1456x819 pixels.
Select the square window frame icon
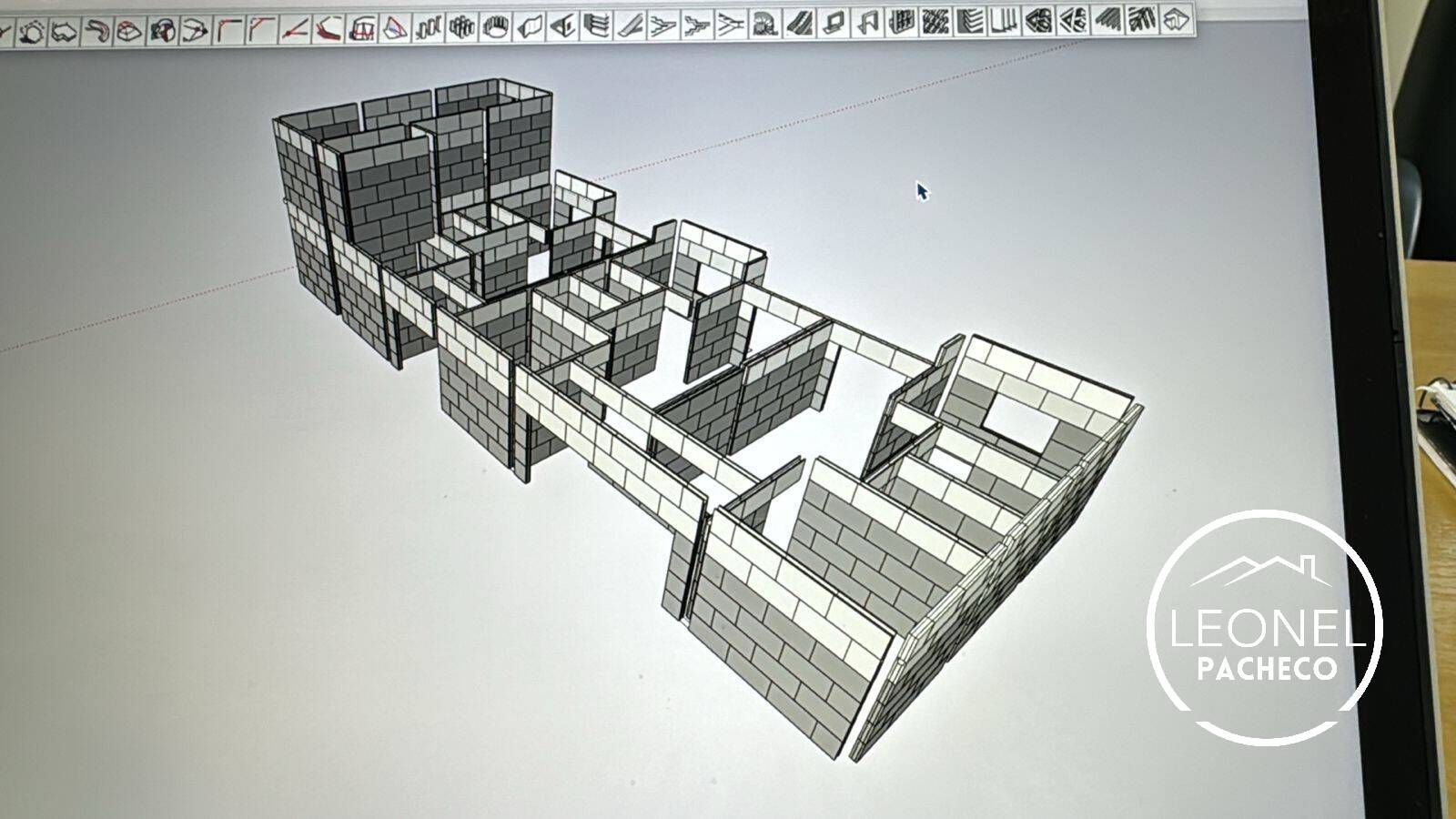[834, 22]
